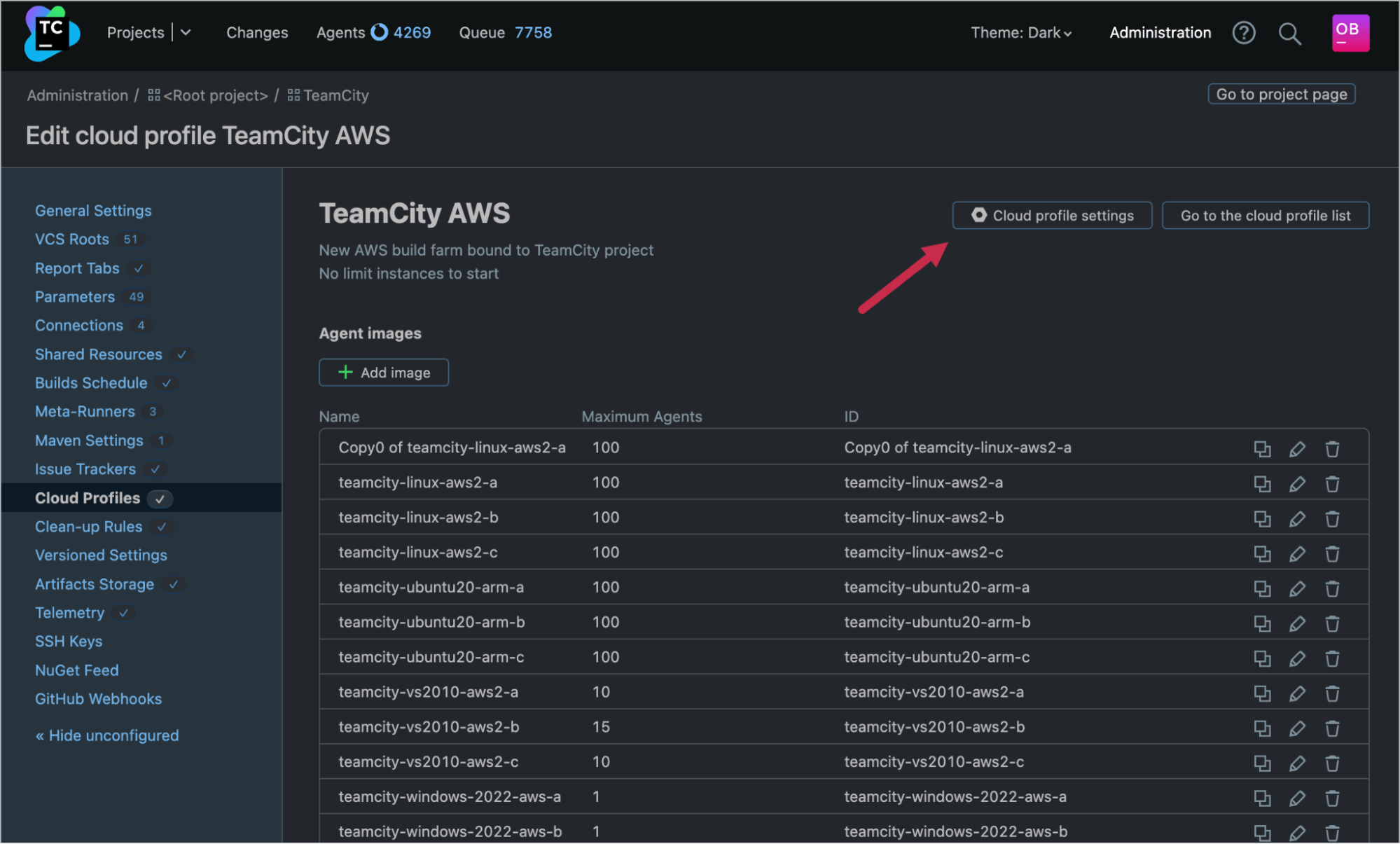Open NuGet Feed in sidebar
The width and height of the screenshot is (1400, 844).
click(x=77, y=670)
